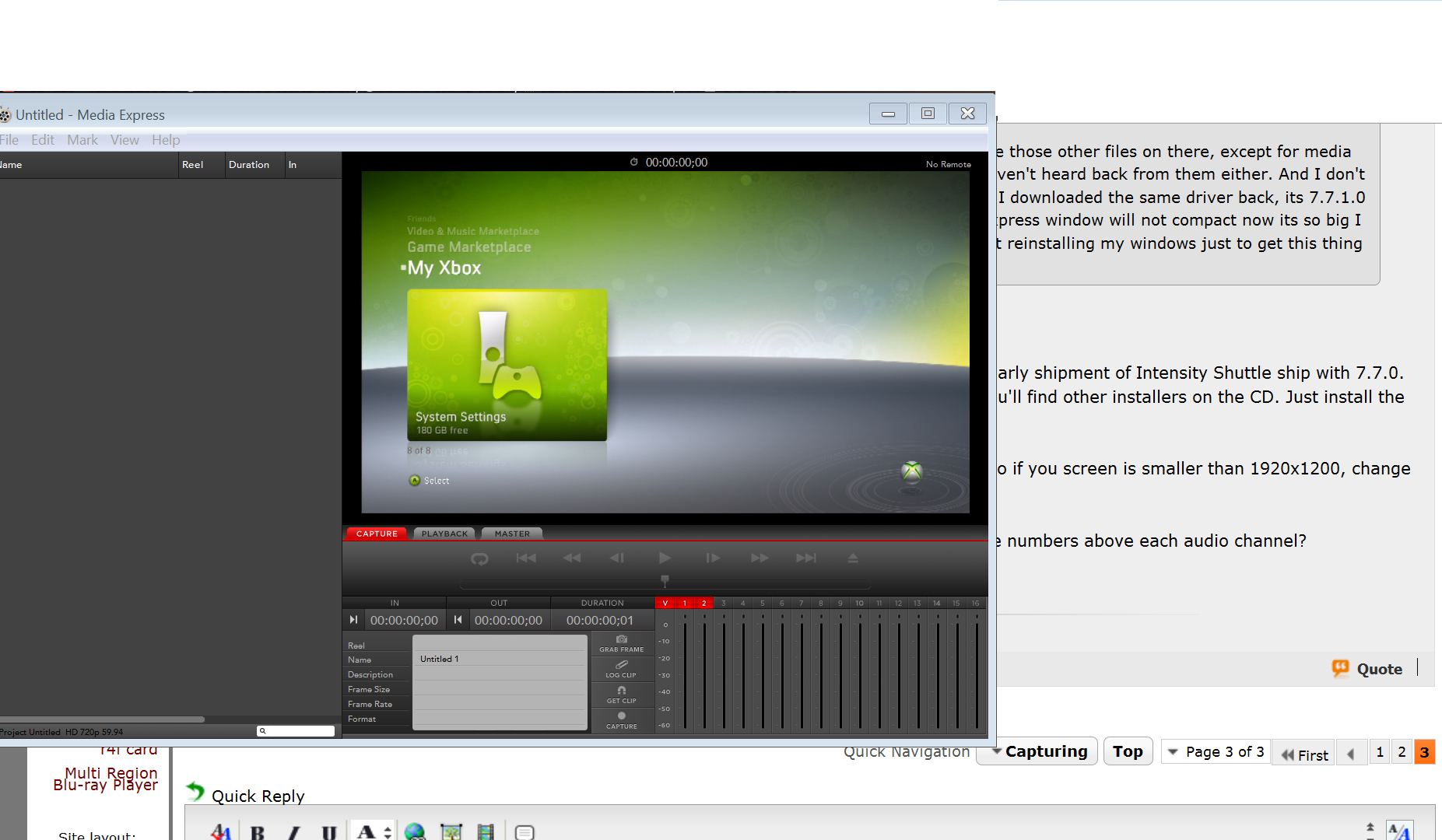Go to forum page 1
Viewport: 1442px width, 840px height.
click(1380, 752)
